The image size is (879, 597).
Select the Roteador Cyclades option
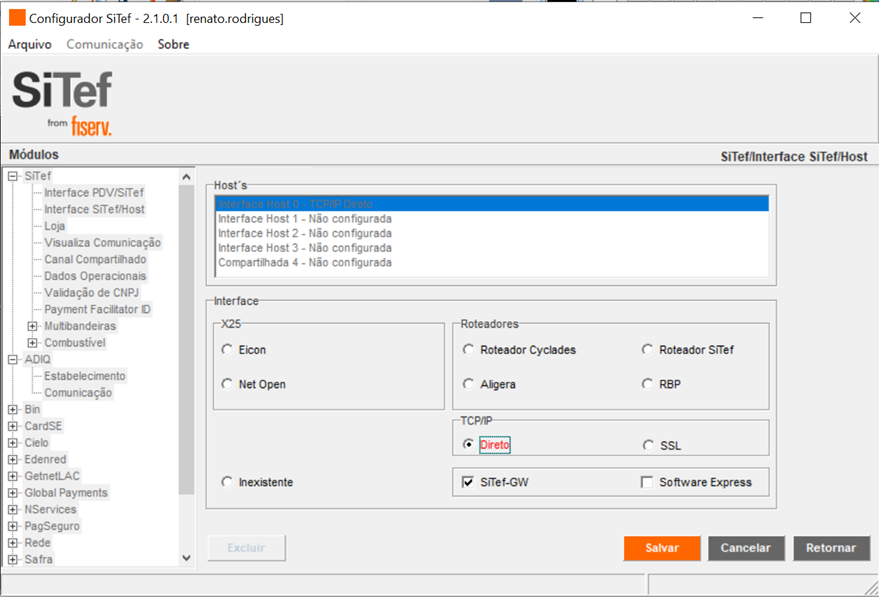pyautogui.click(x=469, y=350)
